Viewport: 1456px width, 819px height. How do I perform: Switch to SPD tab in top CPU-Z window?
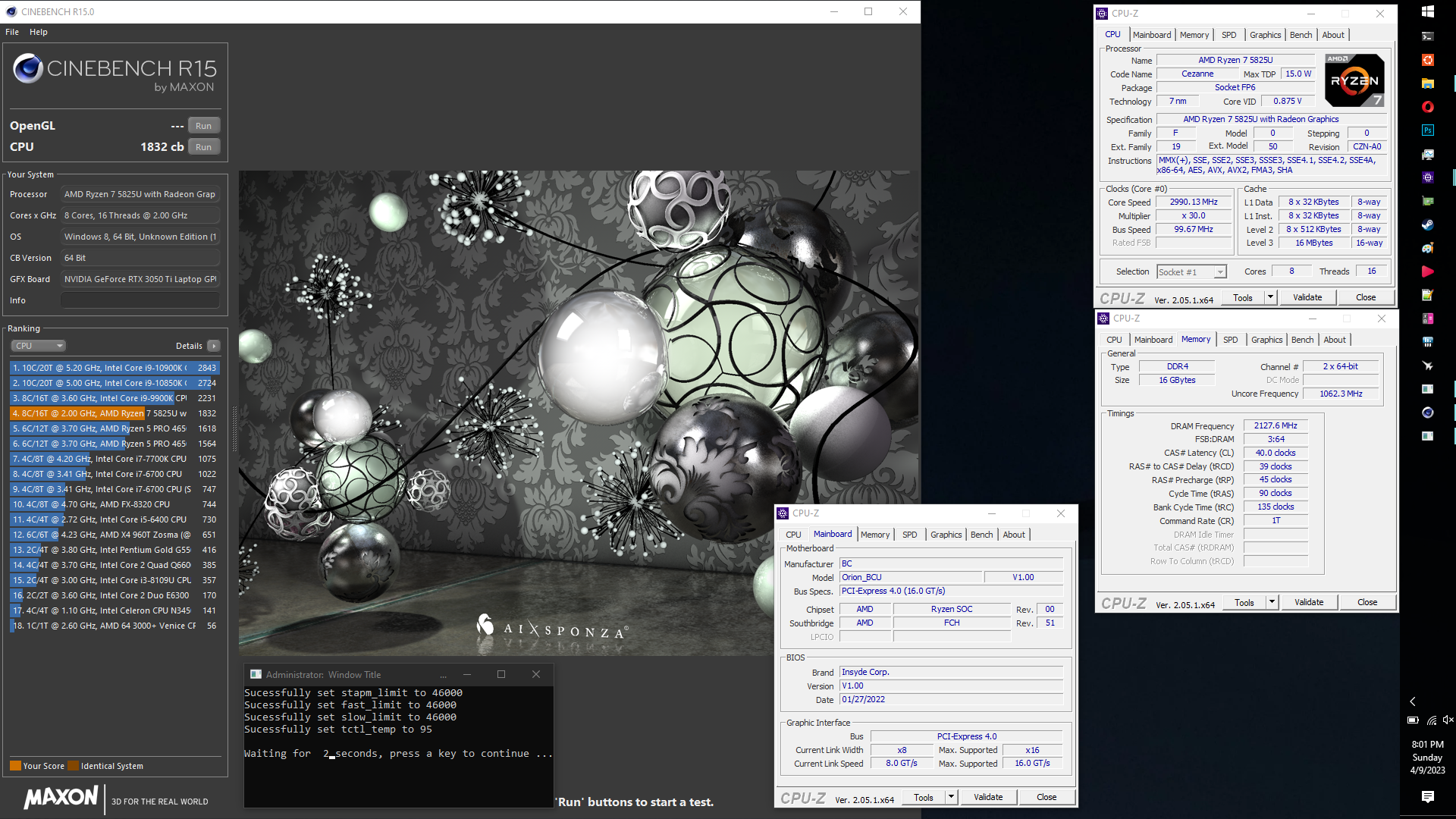(x=1228, y=35)
